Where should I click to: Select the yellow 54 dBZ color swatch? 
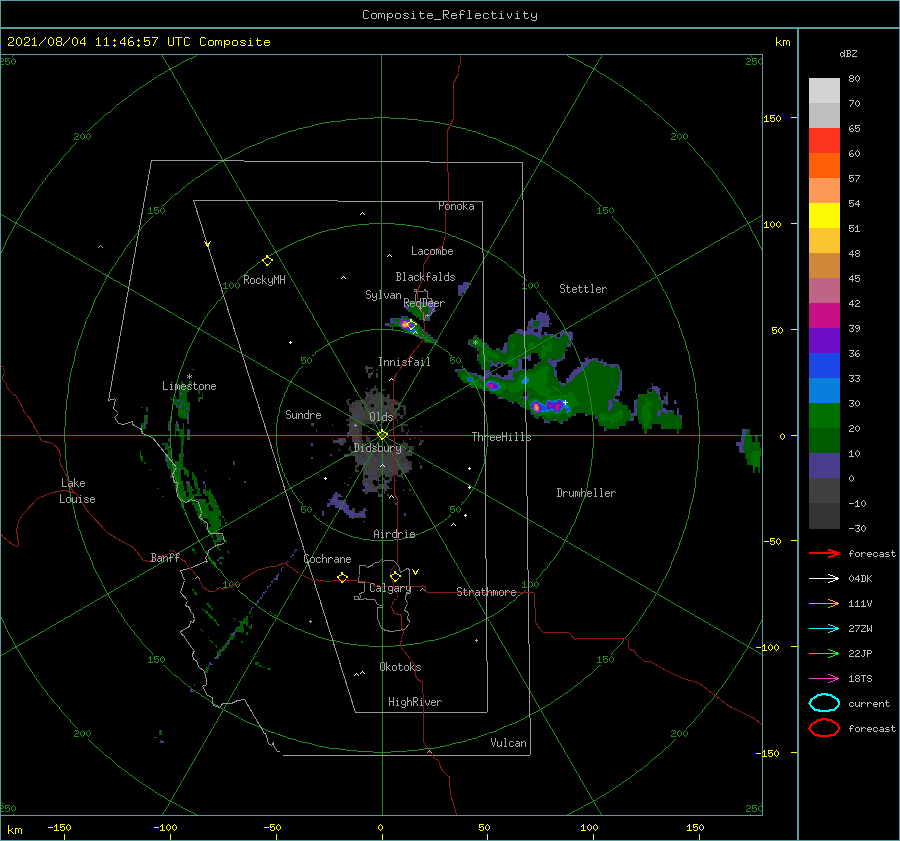coord(824,215)
